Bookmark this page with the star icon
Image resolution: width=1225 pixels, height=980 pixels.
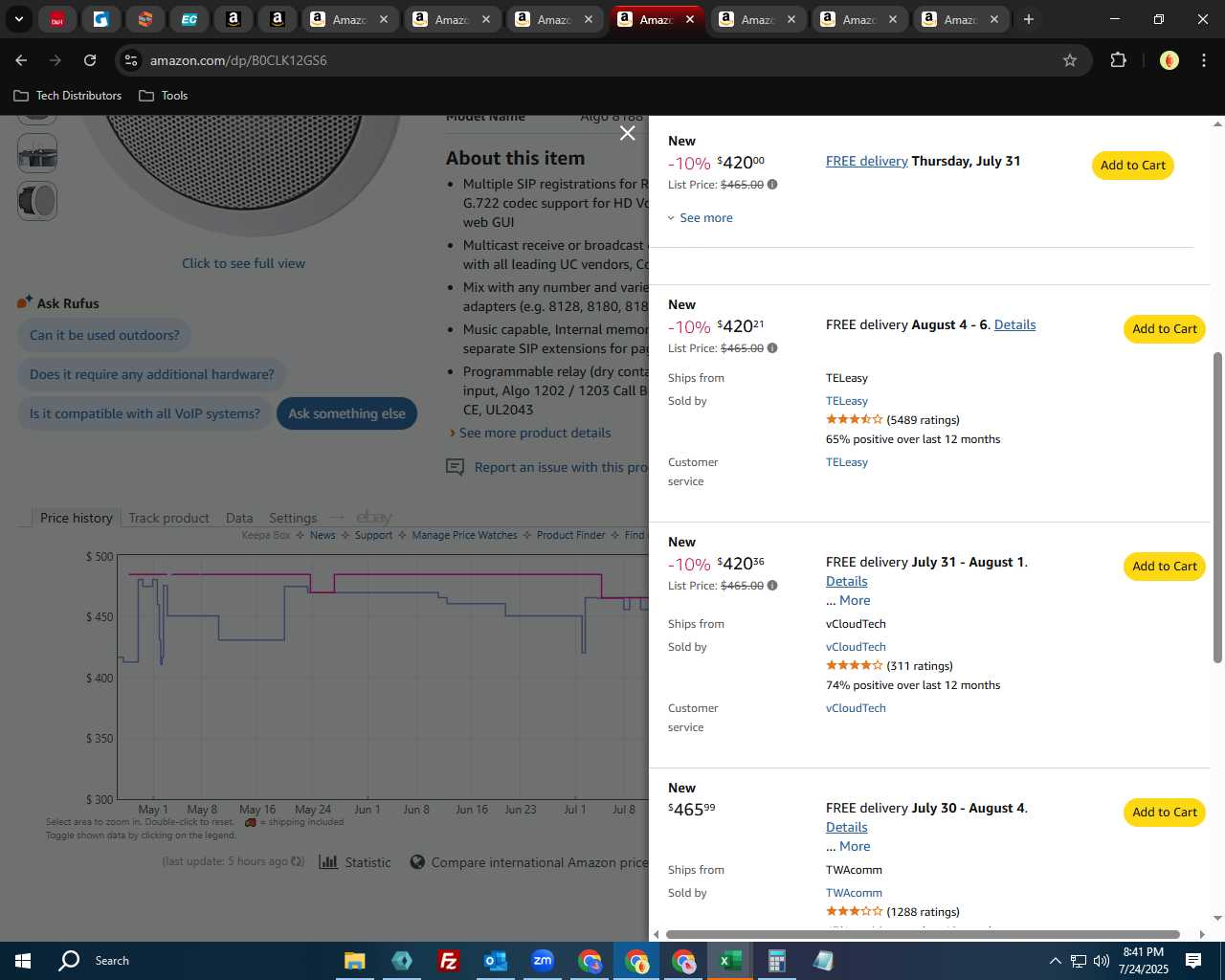[x=1070, y=60]
